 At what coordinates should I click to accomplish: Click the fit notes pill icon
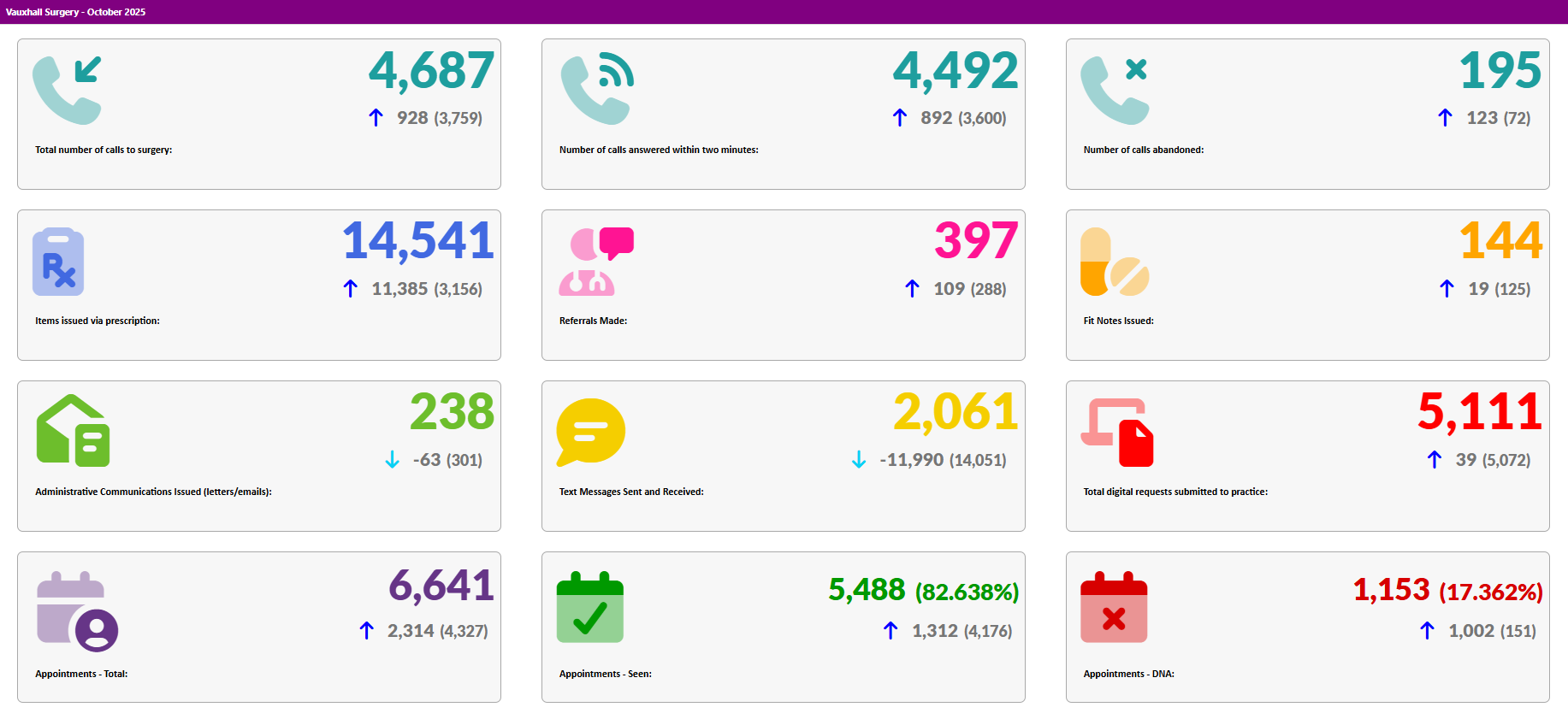point(1114,262)
